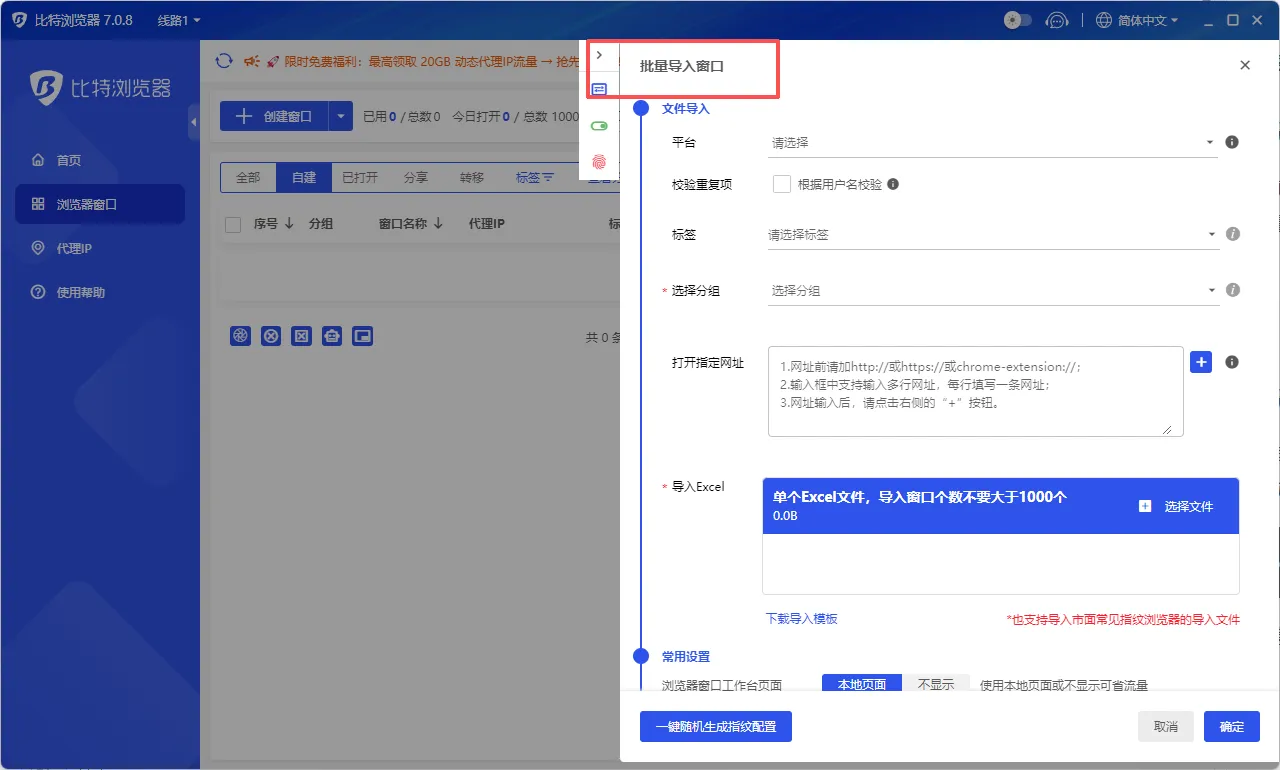Click the proxy config icon in dialog sidebar

click(599, 88)
